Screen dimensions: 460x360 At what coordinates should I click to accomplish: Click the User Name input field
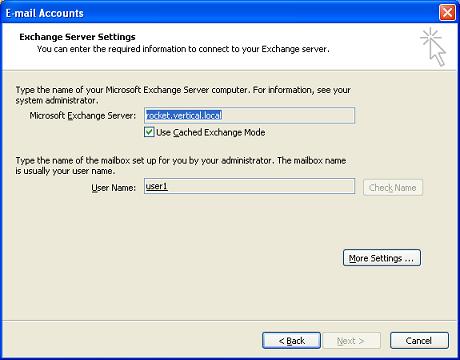[249, 186]
